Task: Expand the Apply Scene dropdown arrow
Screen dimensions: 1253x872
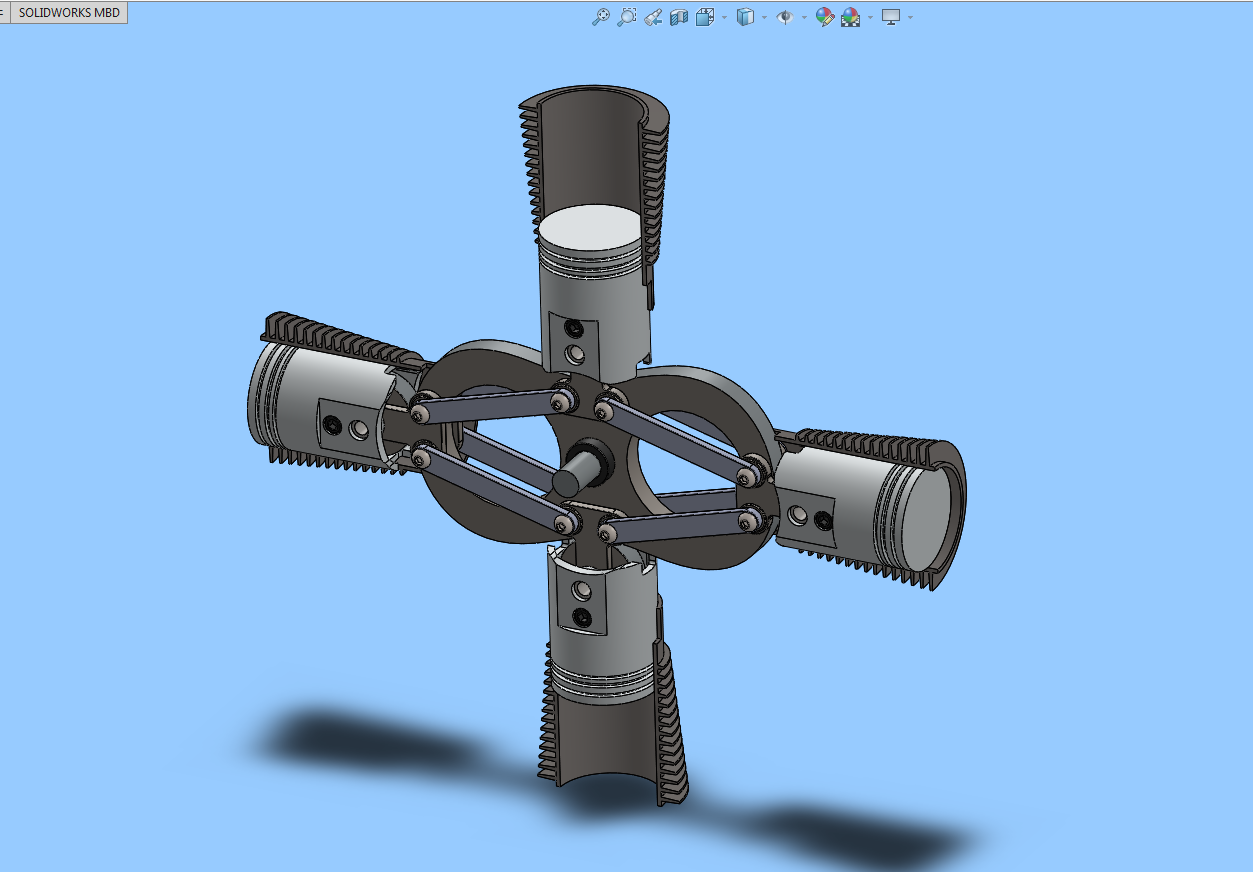Action: (x=870, y=18)
